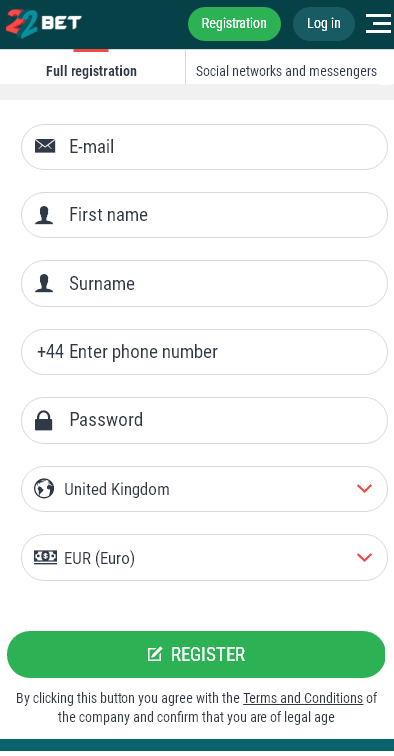
Task: Click the 22BET logo
Action: tap(43, 23)
